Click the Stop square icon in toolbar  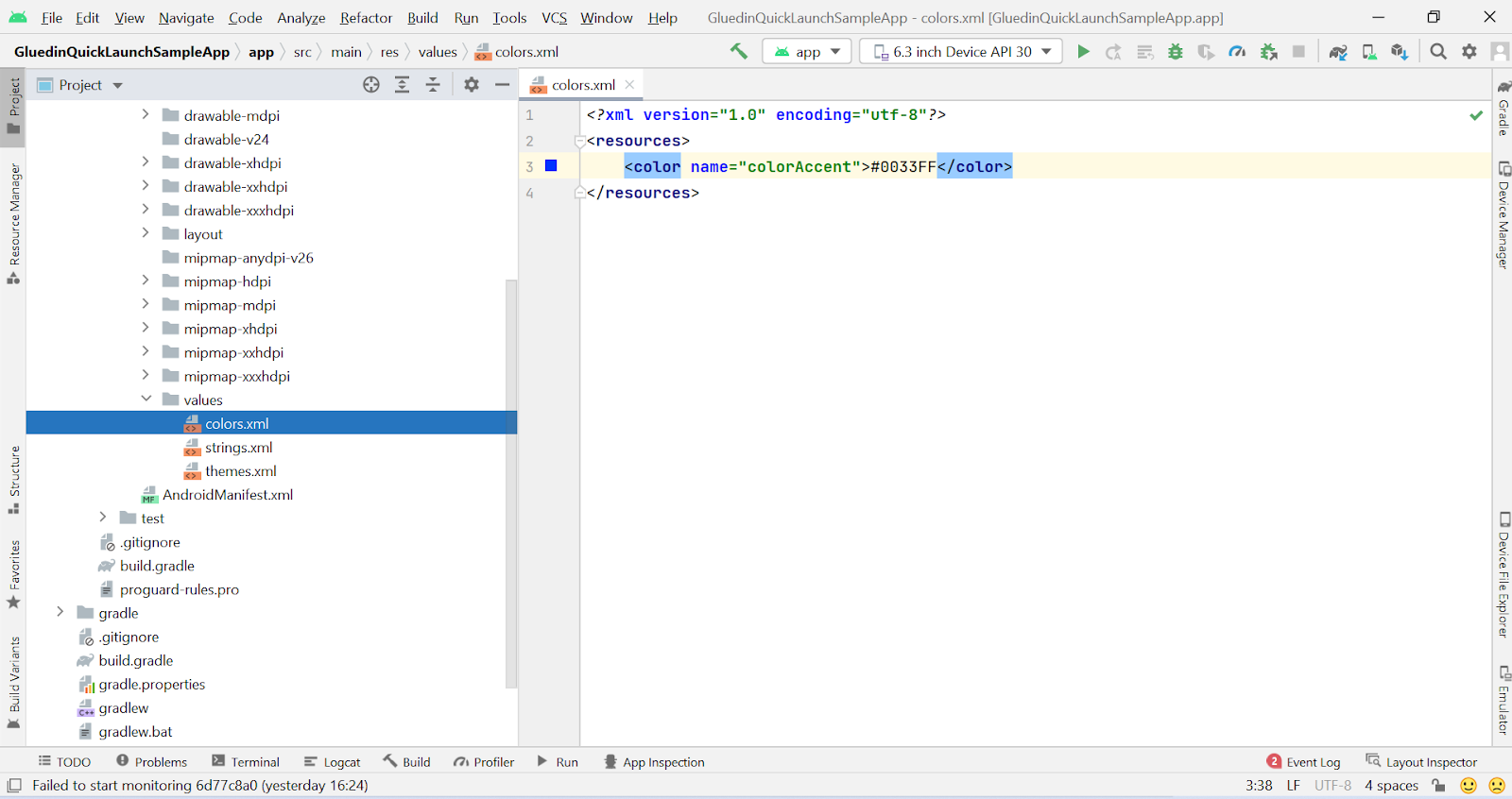[x=1299, y=52]
